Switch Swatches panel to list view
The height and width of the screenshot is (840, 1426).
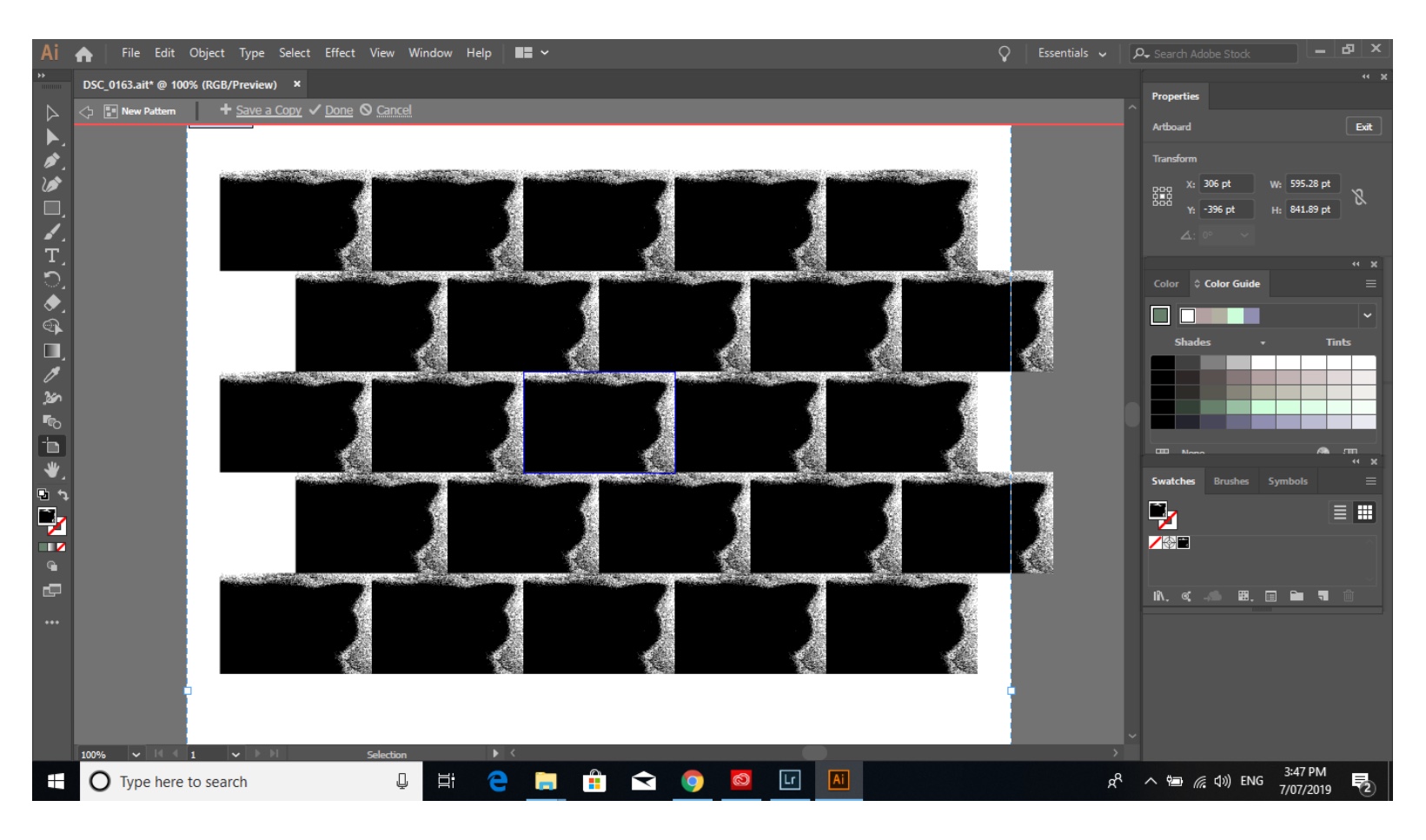coord(1340,513)
